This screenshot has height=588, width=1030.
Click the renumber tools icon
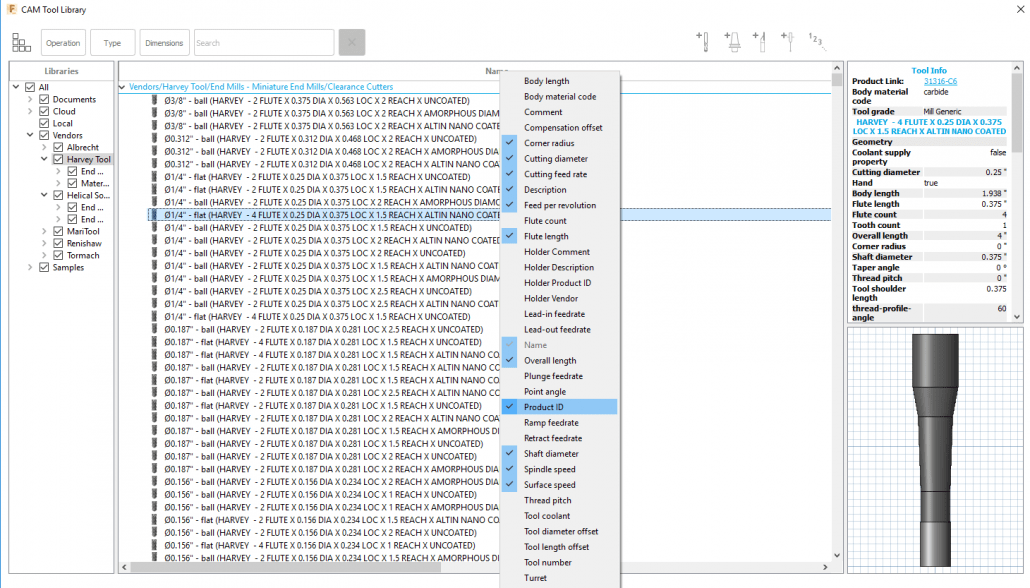click(x=816, y=42)
